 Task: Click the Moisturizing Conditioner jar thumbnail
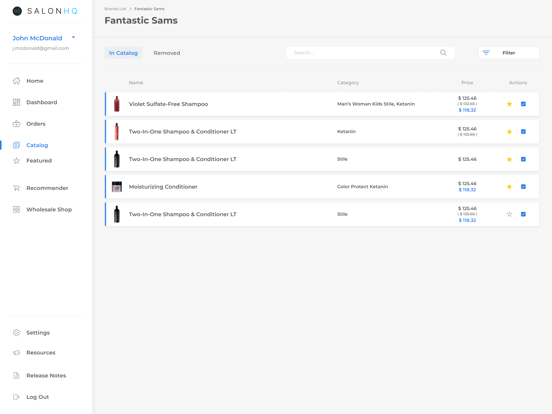point(117,187)
